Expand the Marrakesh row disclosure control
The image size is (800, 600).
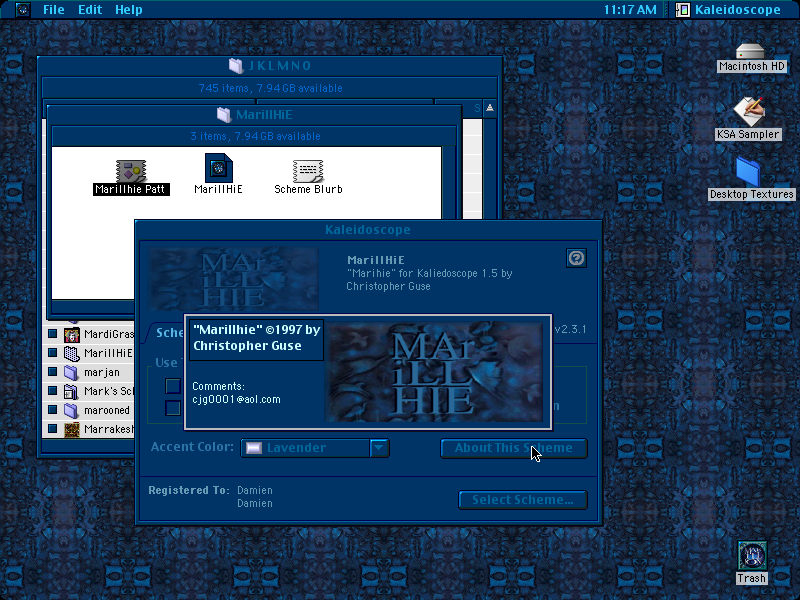(x=52, y=429)
